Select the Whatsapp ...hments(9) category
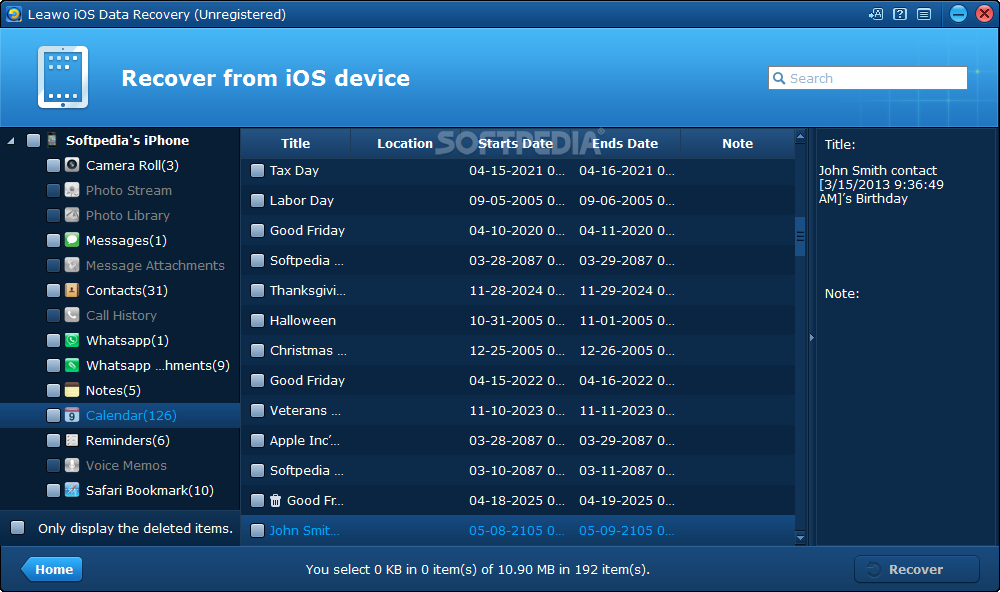The height and width of the screenshot is (592, 1000). click(158, 365)
